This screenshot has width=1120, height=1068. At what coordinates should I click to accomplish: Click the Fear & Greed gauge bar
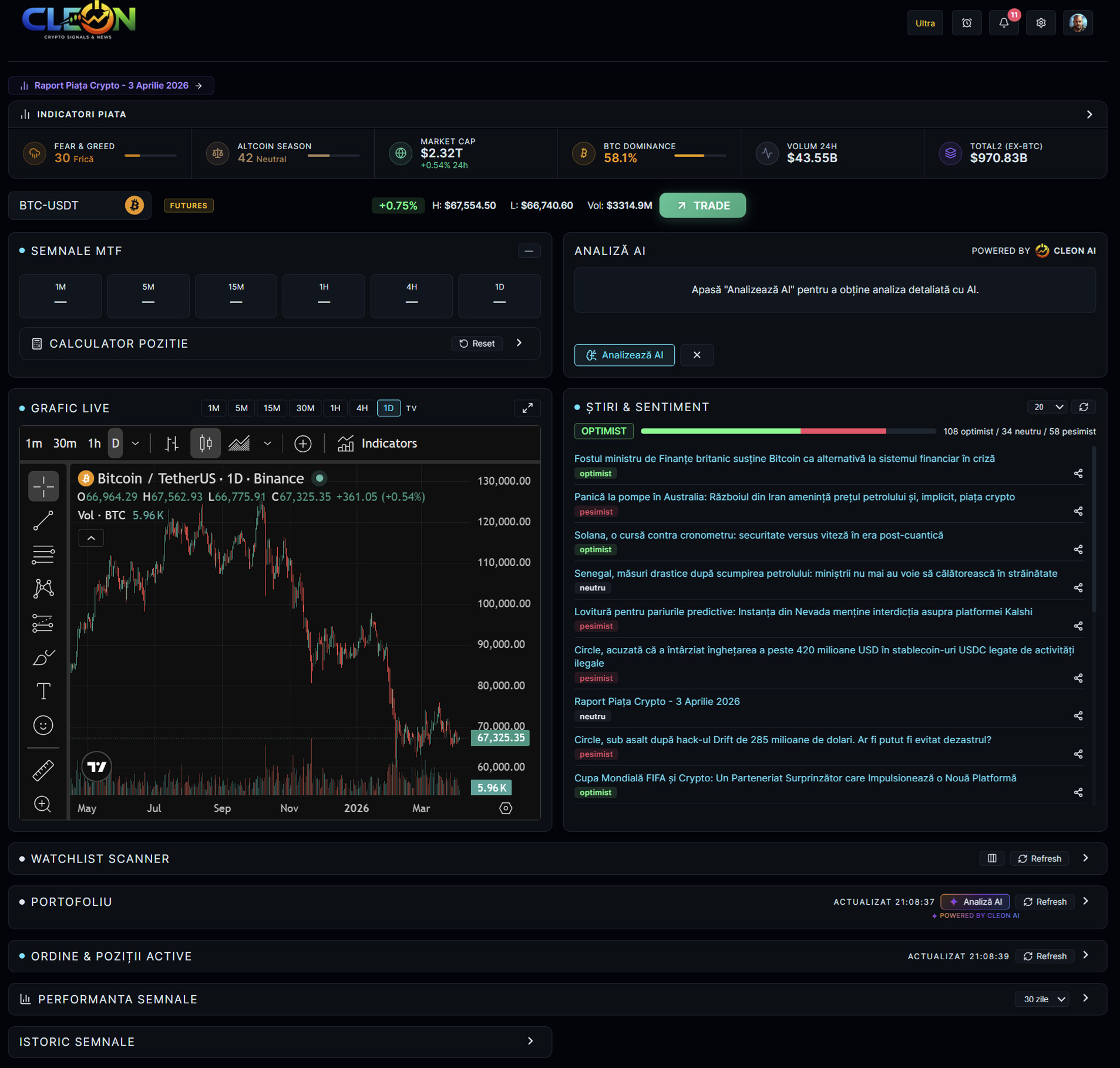(150, 156)
